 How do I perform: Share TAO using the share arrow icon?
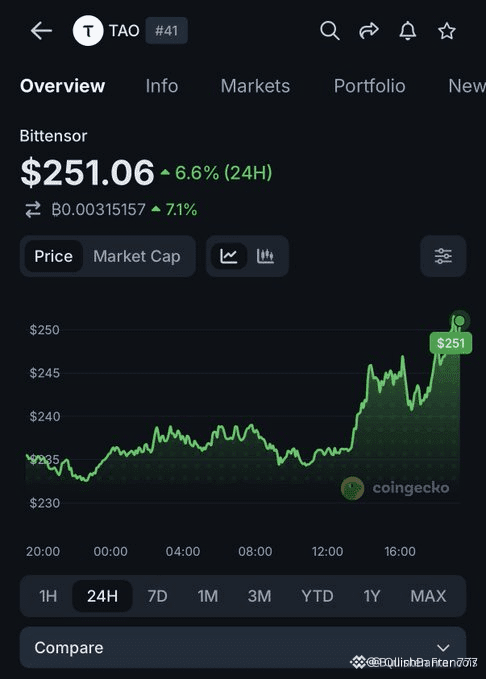point(369,31)
